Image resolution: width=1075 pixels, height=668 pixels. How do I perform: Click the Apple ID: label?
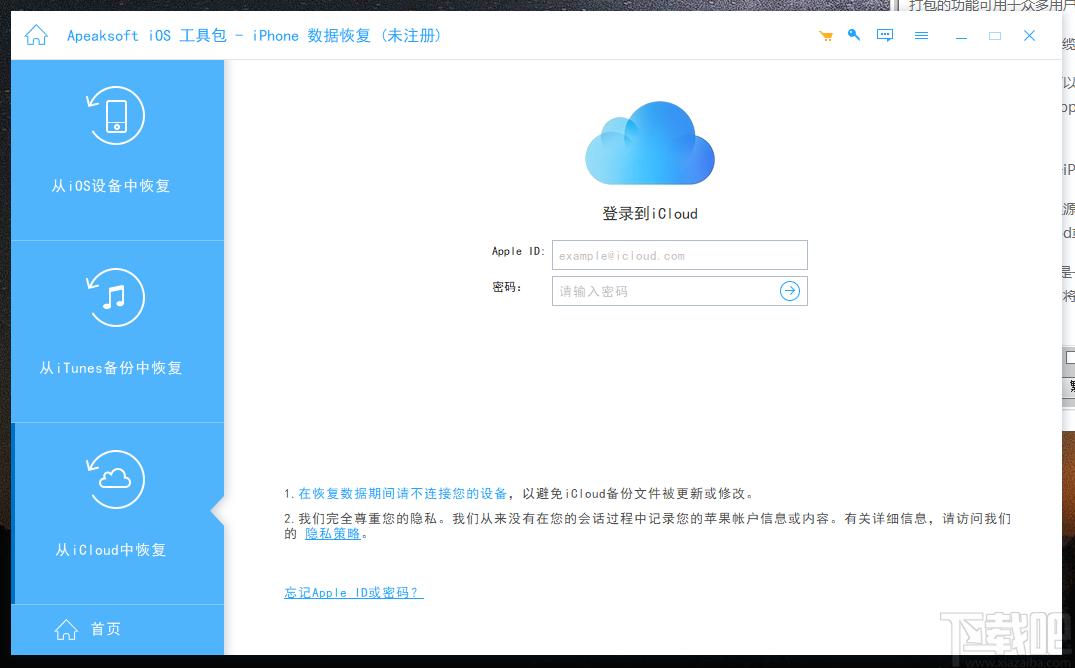(518, 252)
